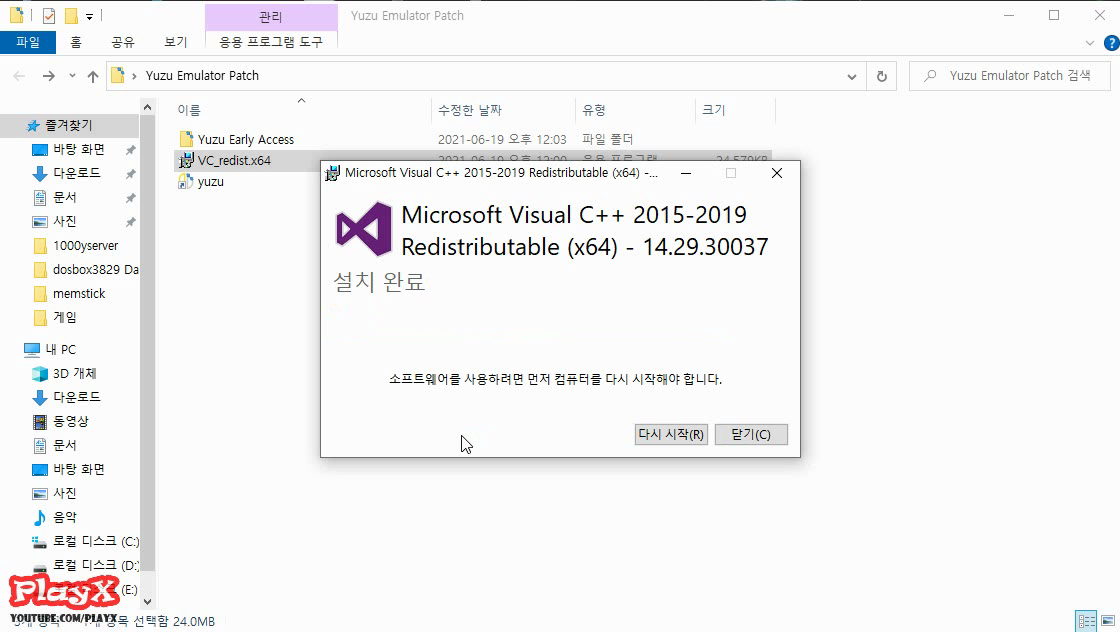Go up one folder level

pos(93,76)
